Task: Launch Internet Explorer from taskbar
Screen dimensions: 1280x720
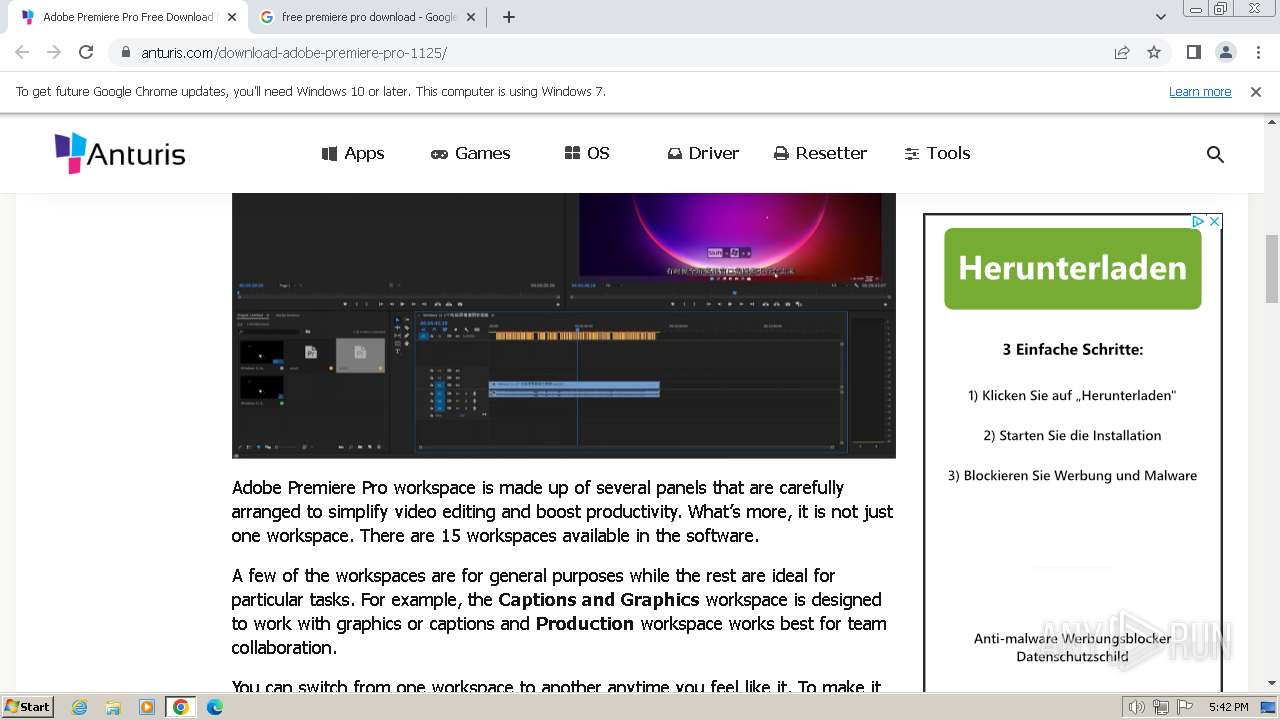Action: (79, 707)
